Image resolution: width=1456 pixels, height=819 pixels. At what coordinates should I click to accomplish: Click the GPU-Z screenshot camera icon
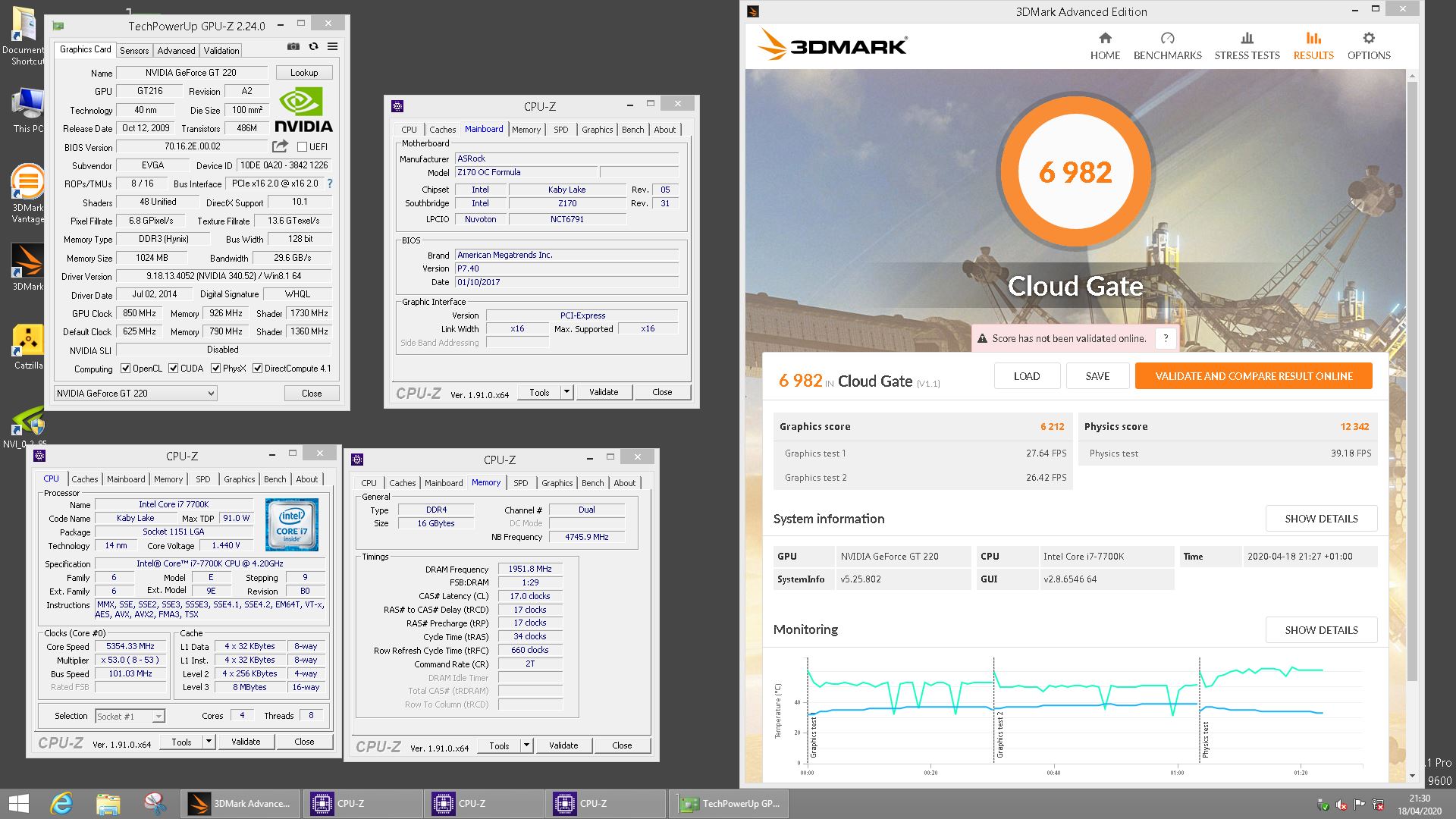293,46
